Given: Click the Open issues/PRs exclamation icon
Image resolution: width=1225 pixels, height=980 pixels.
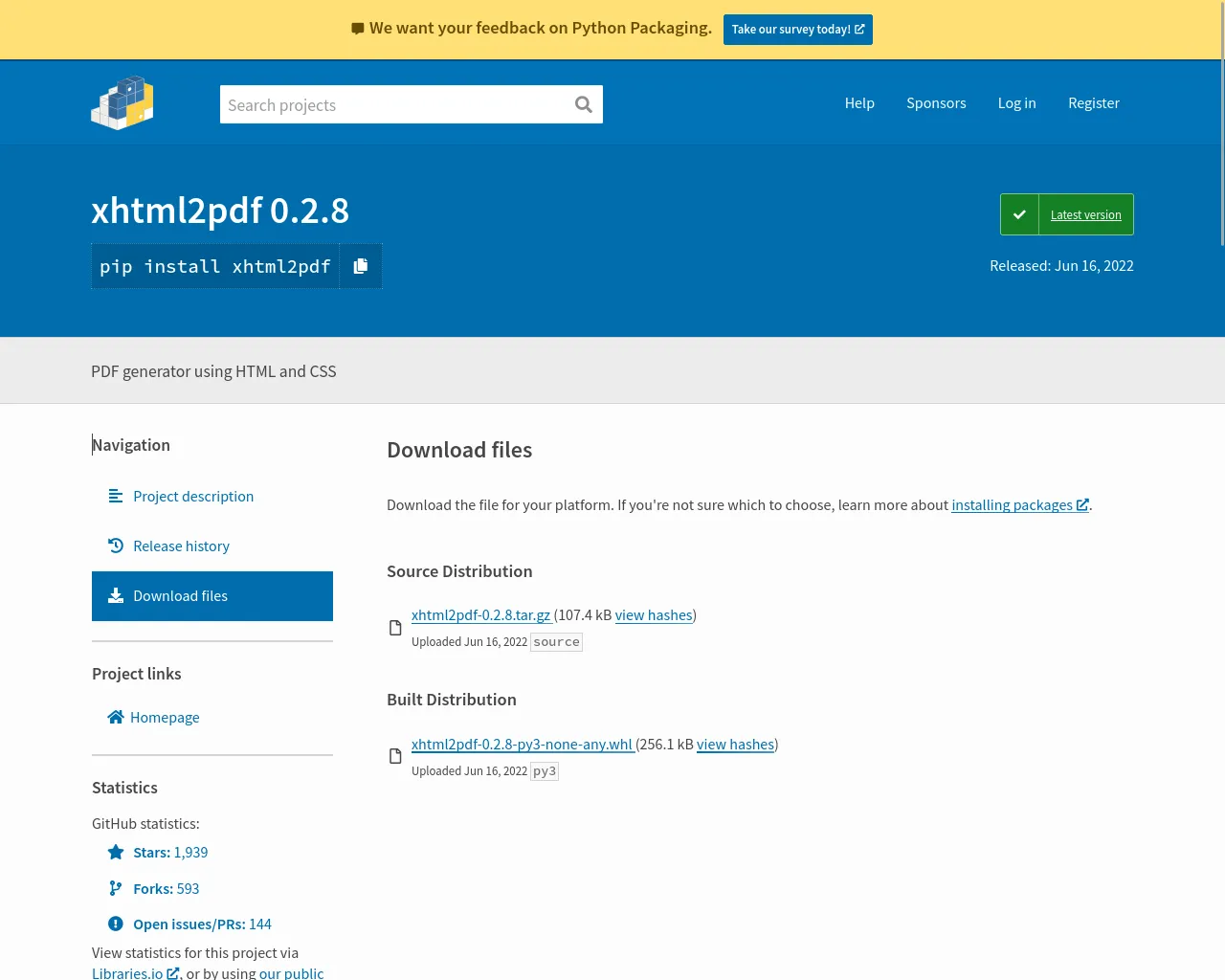Looking at the screenshot, I should 116,924.
